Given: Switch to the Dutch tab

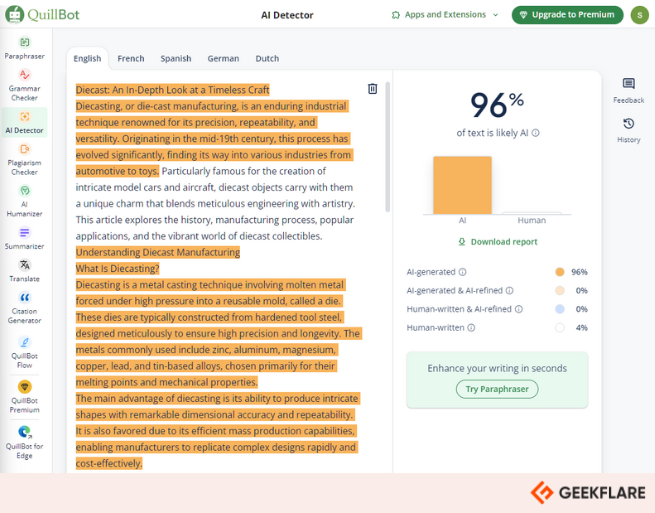Looking at the screenshot, I should [x=267, y=58].
